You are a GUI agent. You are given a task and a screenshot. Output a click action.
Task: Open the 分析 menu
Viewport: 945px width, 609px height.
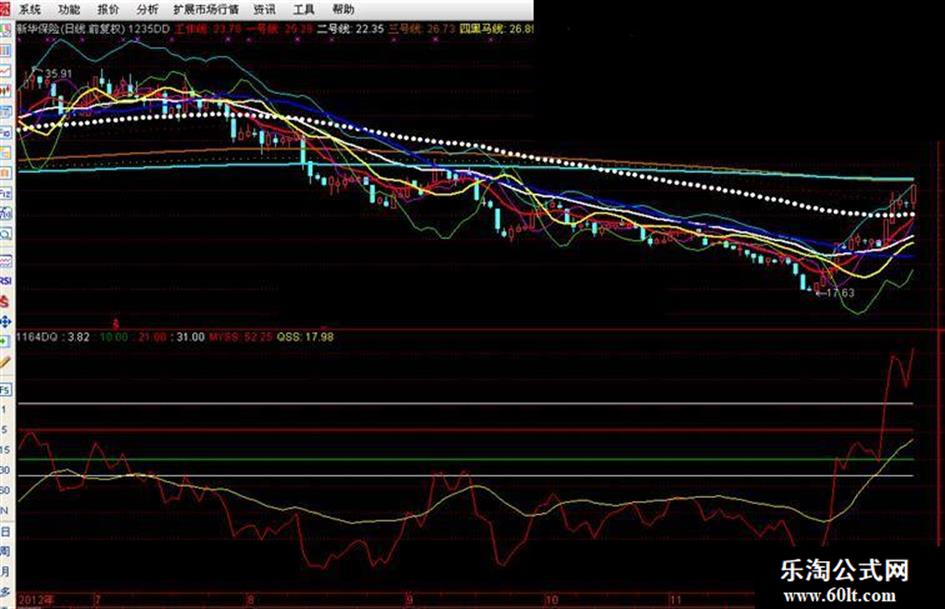pos(147,10)
